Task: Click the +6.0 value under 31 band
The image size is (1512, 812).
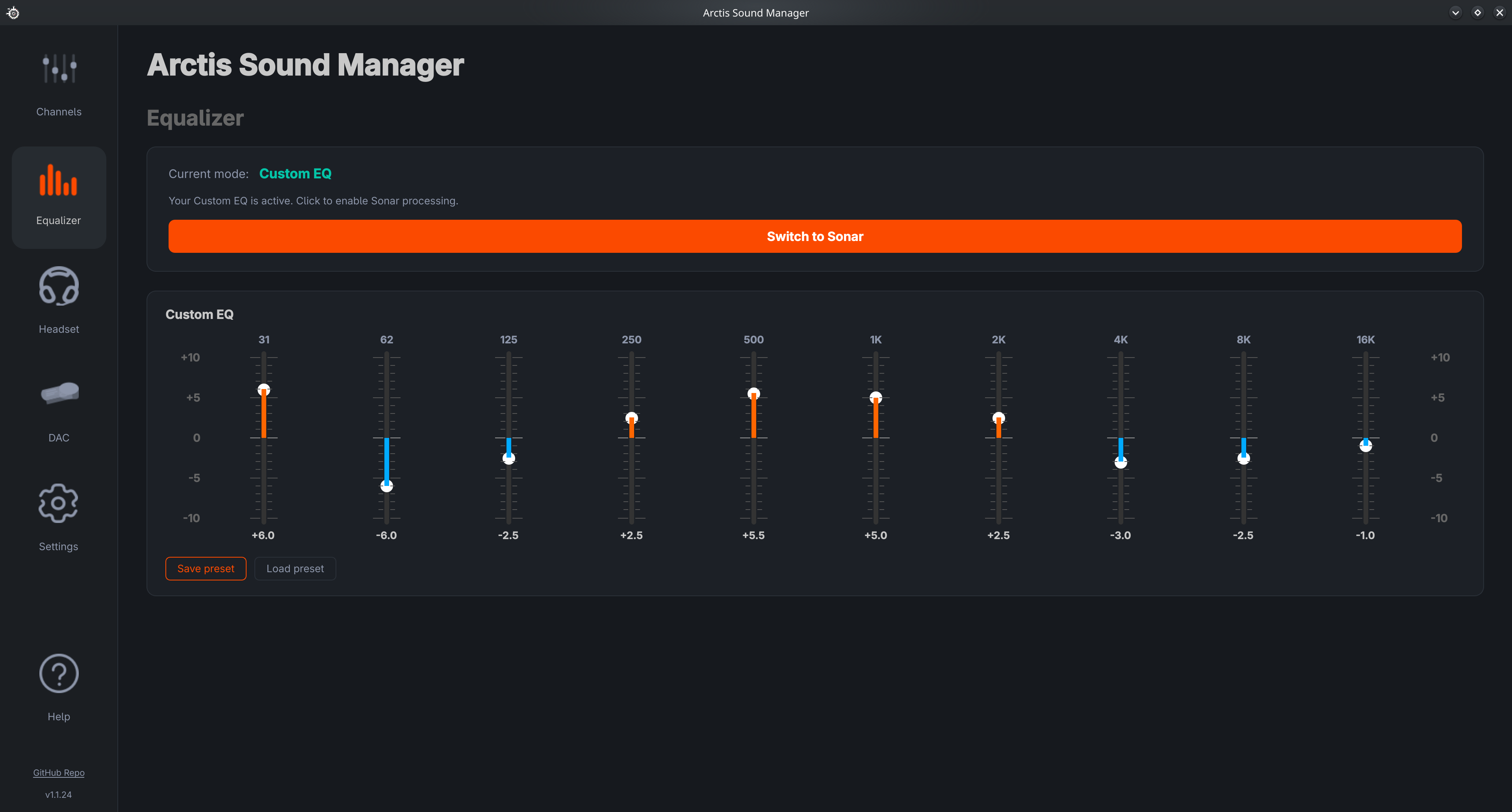Action: coord(263,535)
